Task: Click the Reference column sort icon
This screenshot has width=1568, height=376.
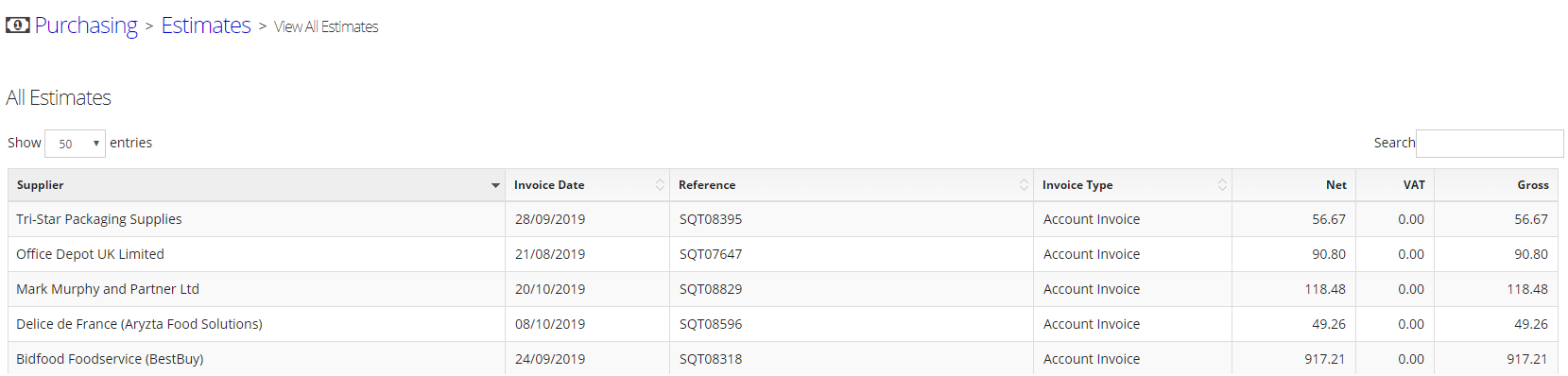Action: 1024,185
